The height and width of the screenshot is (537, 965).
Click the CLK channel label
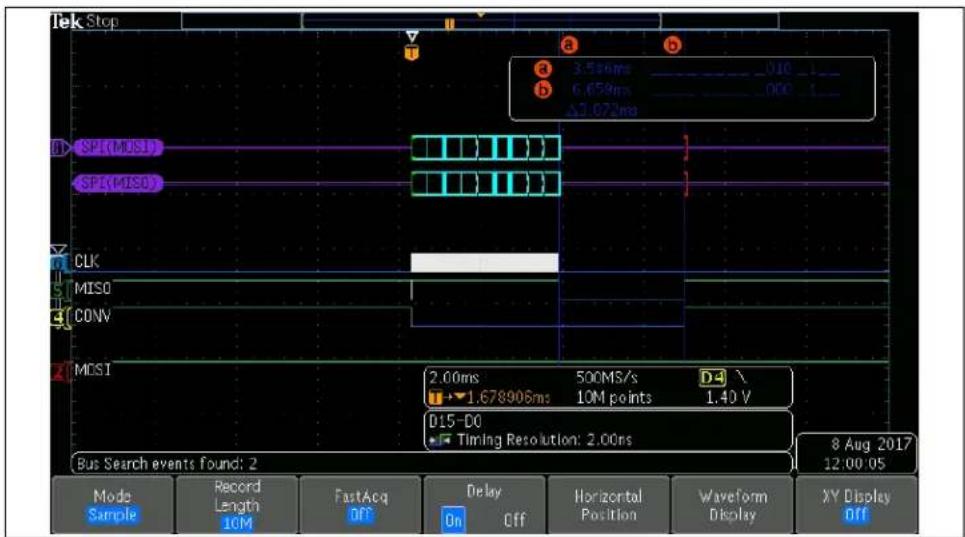(x=87, y=261)
